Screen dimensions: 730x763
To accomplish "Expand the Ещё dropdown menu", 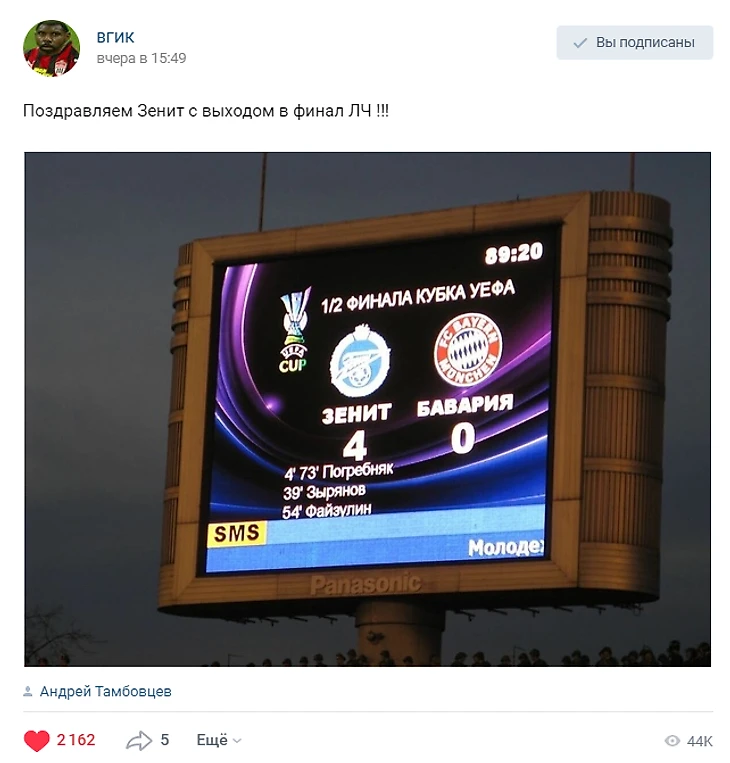I will (219, 740).
